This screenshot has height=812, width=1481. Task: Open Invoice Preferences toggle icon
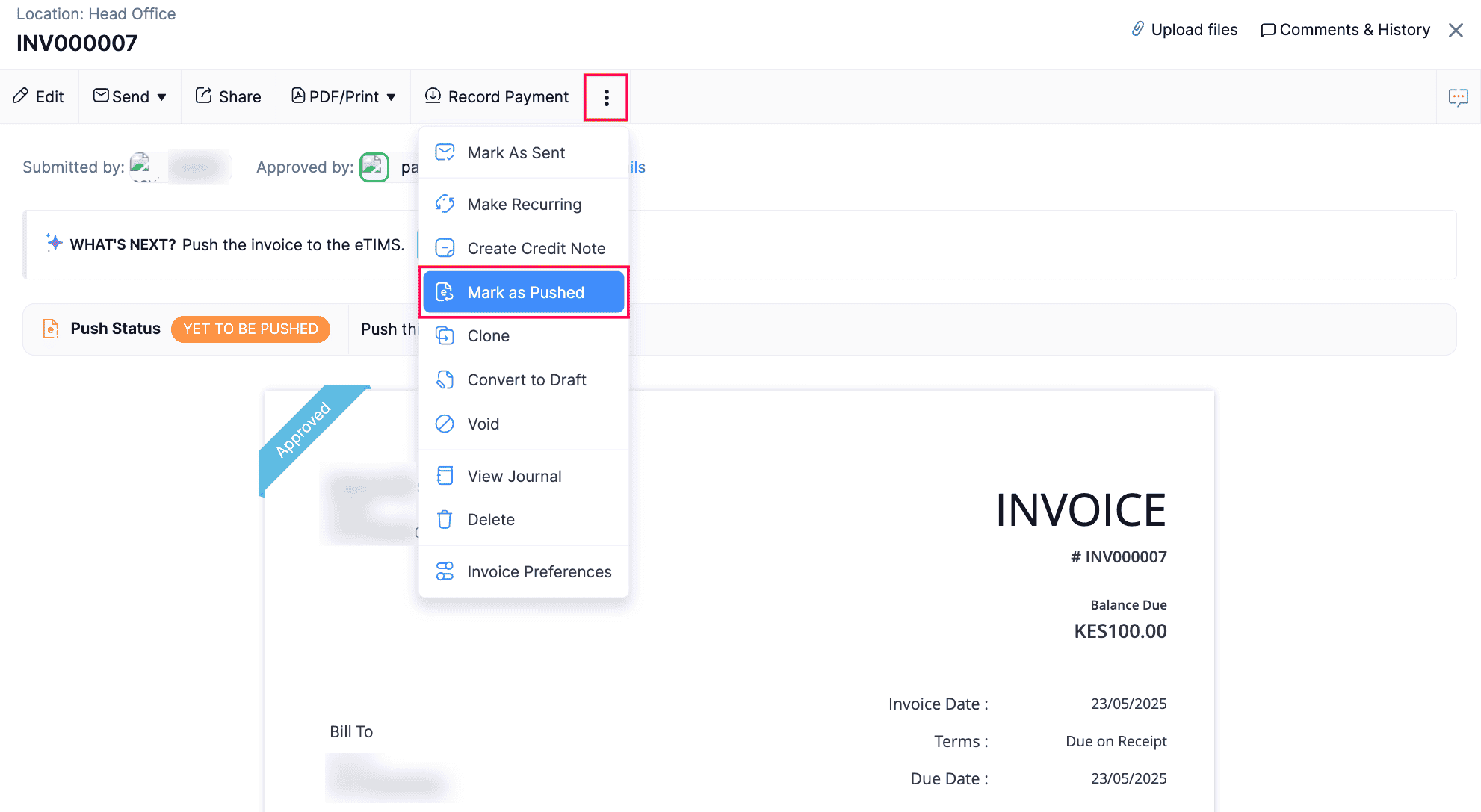[x=445, y=572]
